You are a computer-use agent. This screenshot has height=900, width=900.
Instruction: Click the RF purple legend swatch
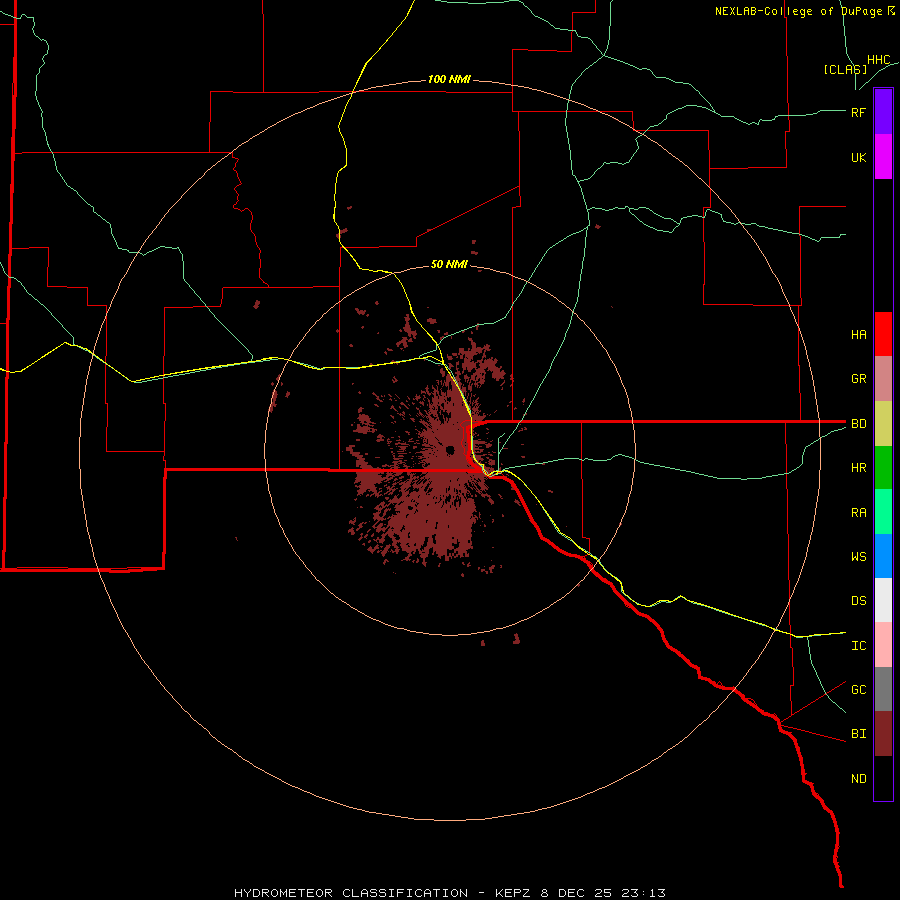pyautogui.click(x=883, y=112)
